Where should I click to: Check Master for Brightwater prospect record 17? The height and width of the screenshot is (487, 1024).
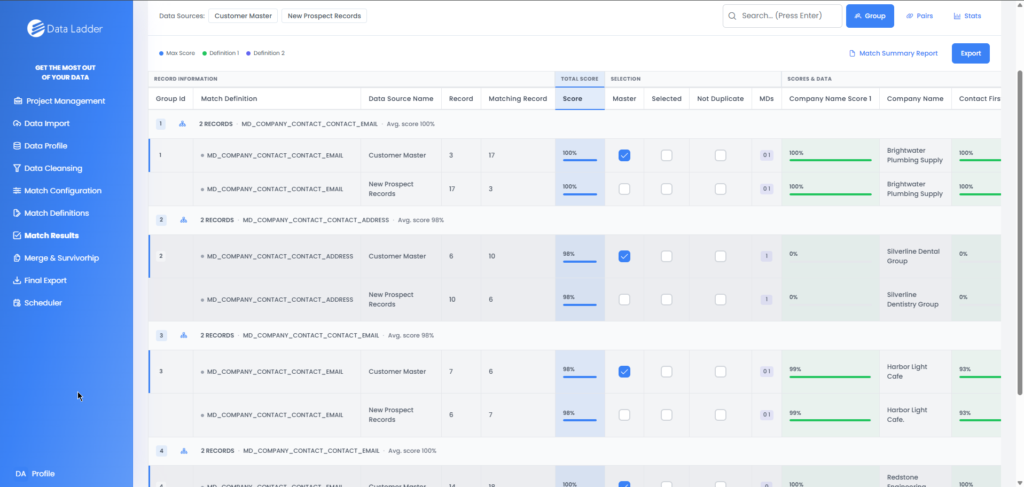click(x=624, y=189)
